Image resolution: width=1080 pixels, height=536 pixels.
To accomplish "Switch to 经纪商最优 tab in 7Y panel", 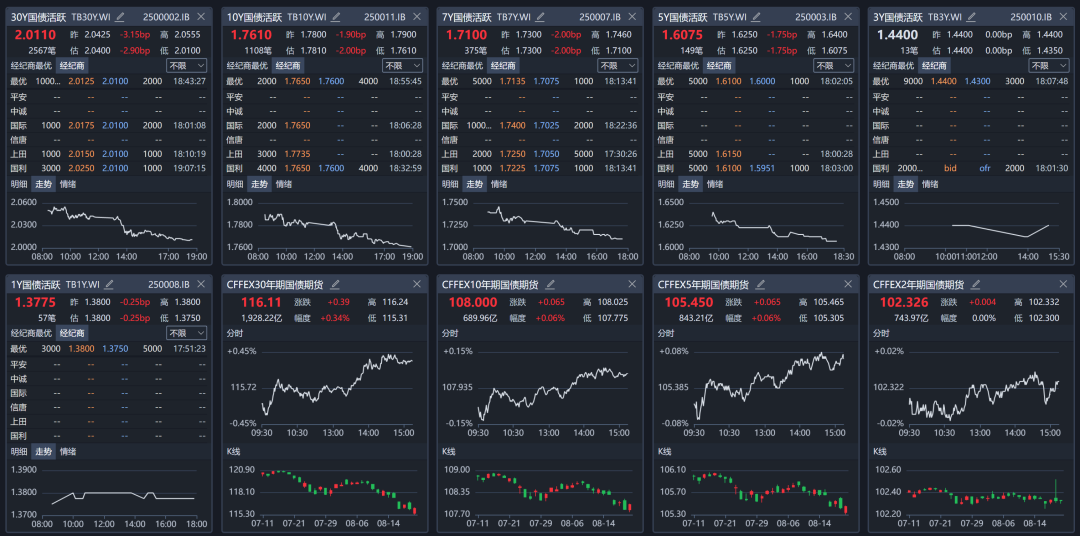I will pos(464,65).
